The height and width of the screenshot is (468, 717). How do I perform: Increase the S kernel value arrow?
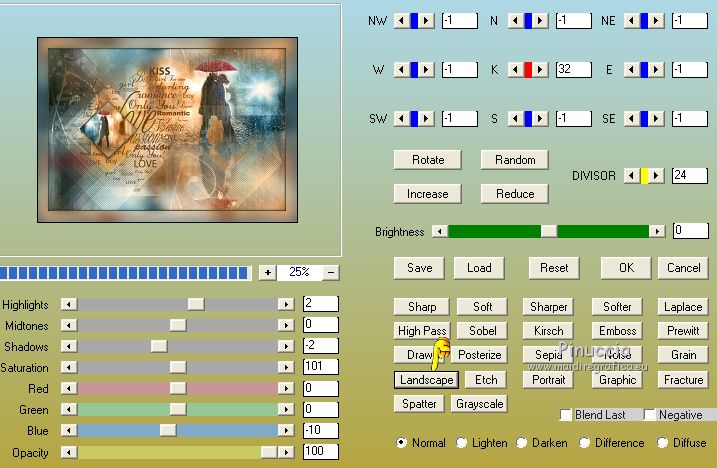pyautogui.click(x=540, y=118)
